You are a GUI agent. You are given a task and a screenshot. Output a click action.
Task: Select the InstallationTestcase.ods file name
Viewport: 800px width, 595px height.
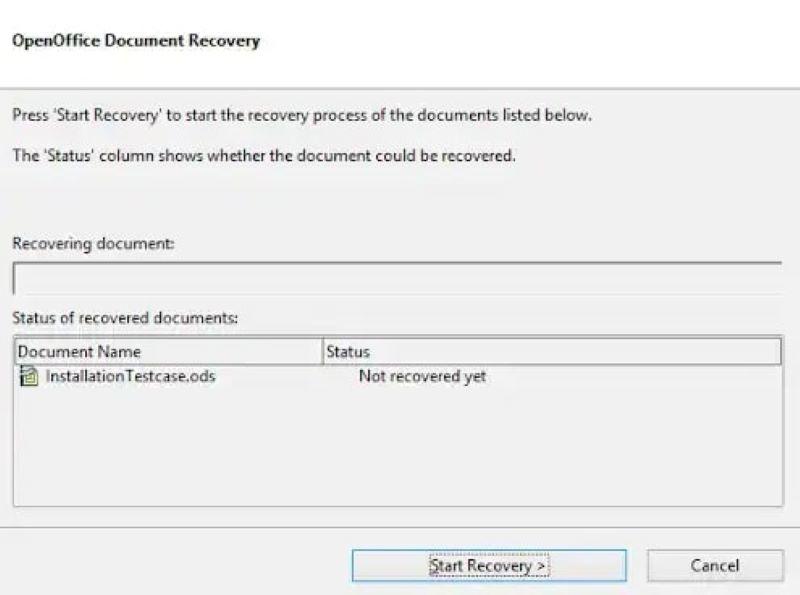pyautogui.click(x=131, y=376)
